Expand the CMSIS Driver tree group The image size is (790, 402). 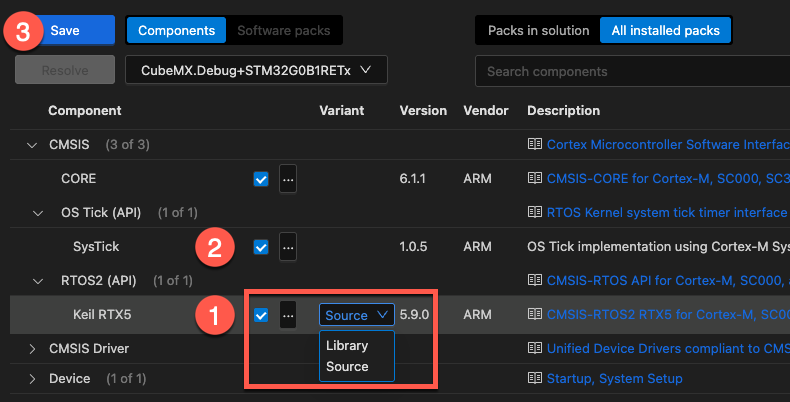coord(32,349)
